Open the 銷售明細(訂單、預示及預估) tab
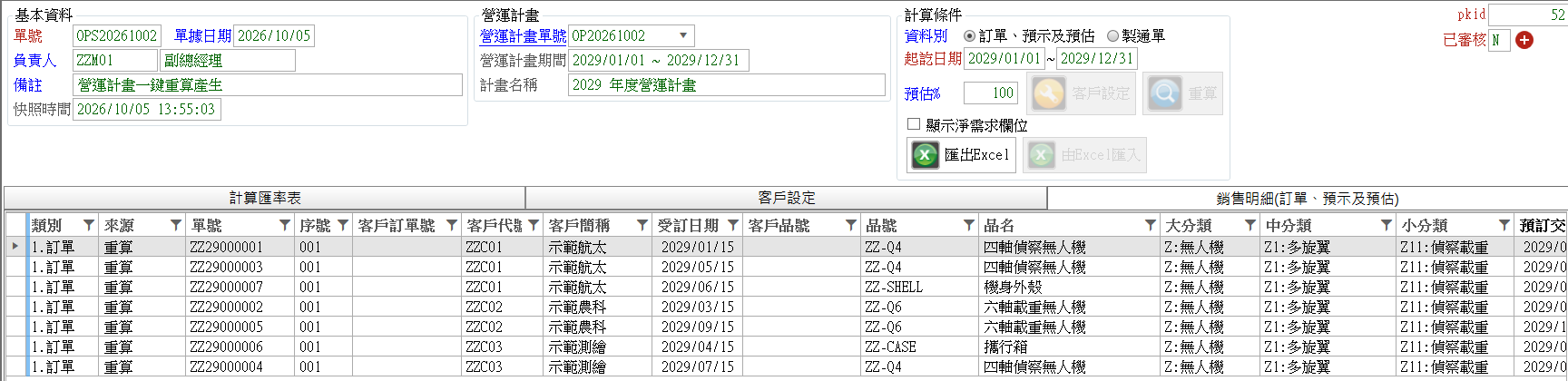Screen dimensions: 1568x381 point(1308,198)
